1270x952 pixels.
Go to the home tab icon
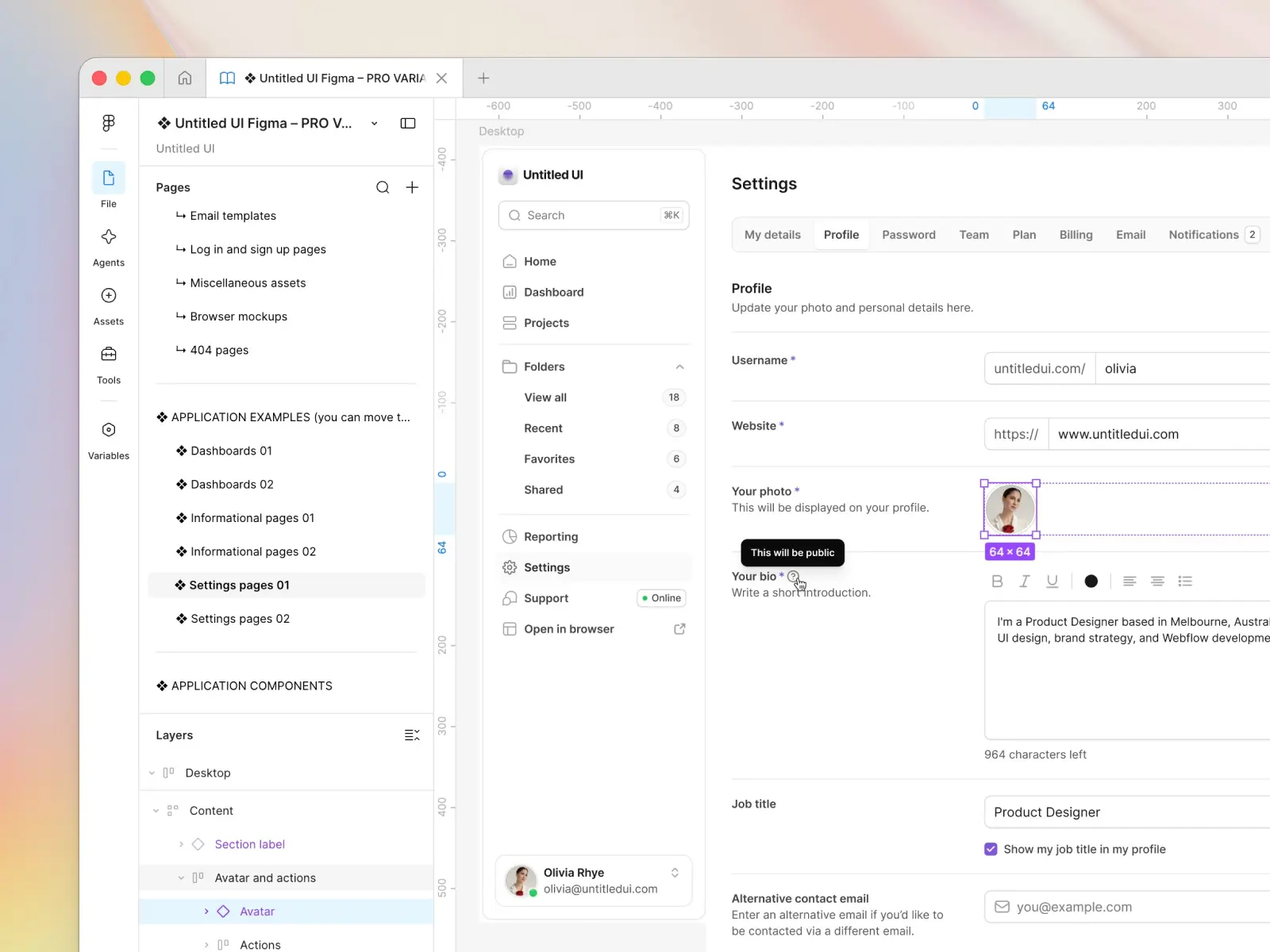coord(185,78)
